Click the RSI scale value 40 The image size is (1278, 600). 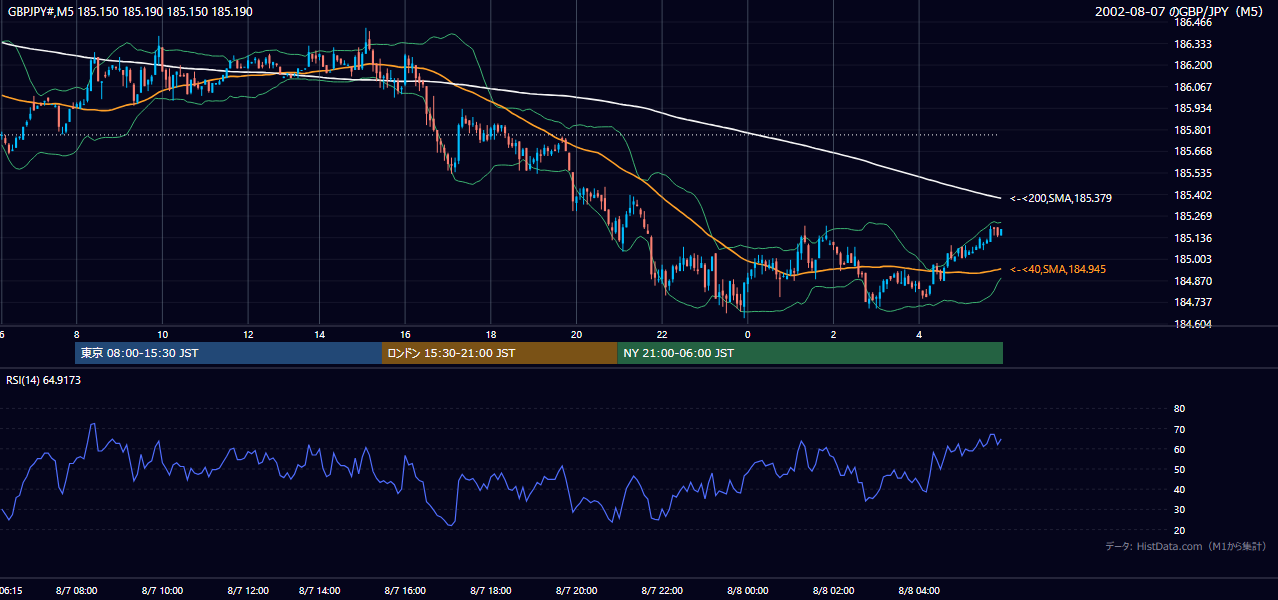click(x=1179, y=490)
